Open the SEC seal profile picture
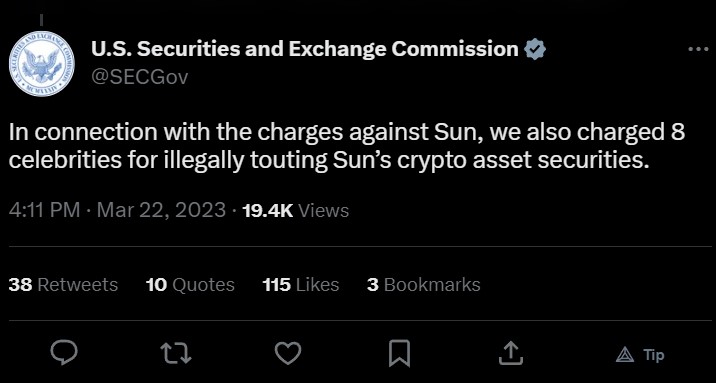The height and width of the screenshot is (383, 716). 42,63
